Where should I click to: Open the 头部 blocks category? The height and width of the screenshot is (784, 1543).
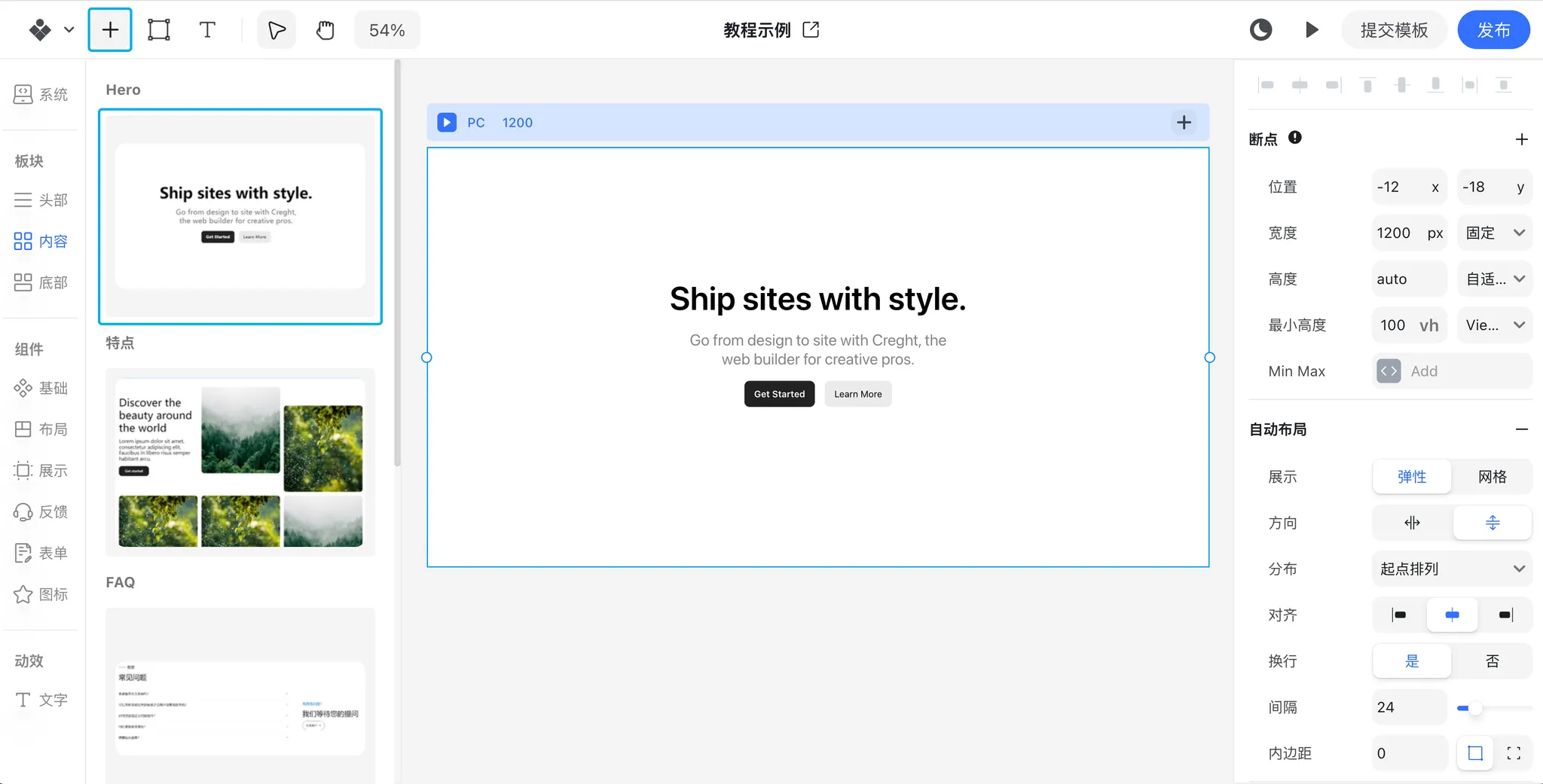[41, 200]
